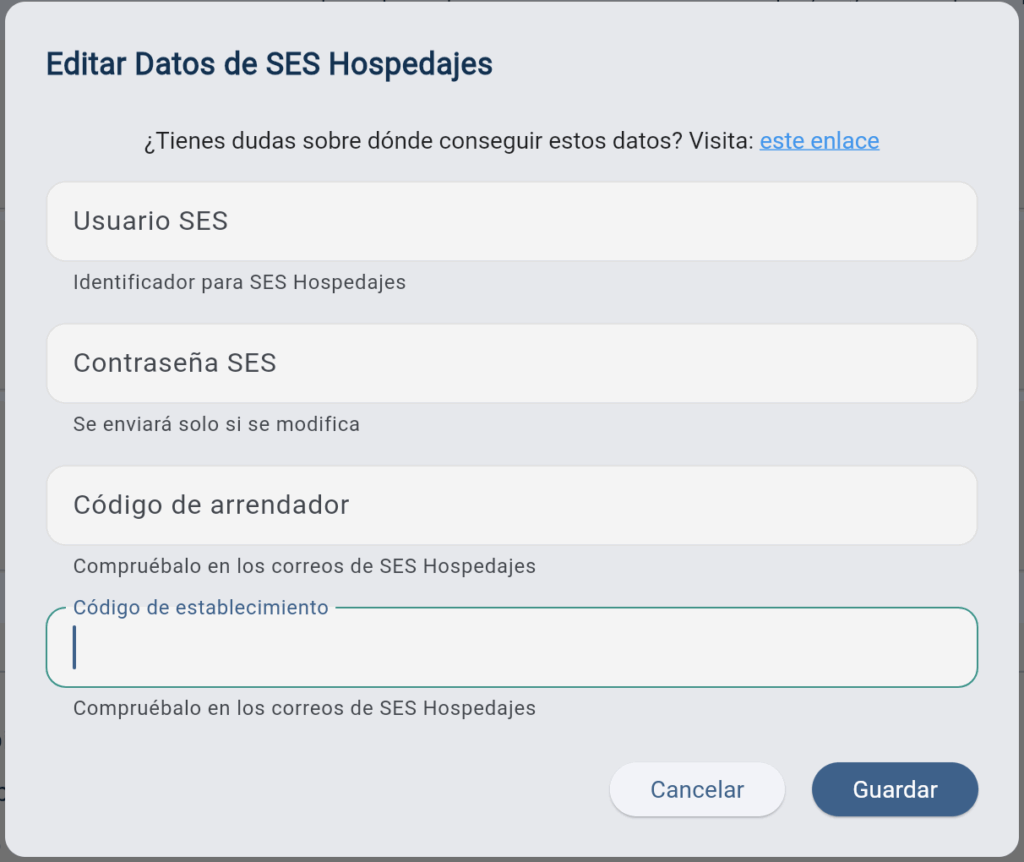Open the 'este enlace' help link
The image size is (1024, 862).
click(819, 141)
